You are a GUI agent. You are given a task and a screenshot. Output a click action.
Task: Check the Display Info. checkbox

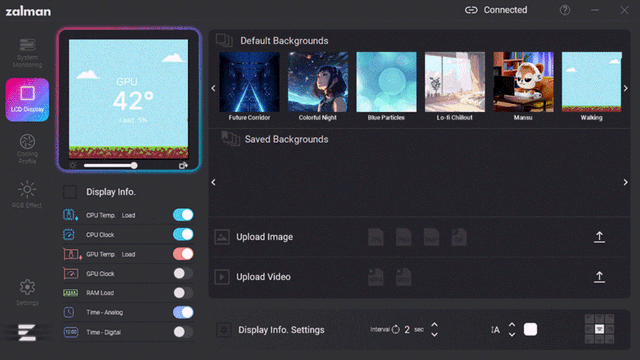tap(70, 192)
